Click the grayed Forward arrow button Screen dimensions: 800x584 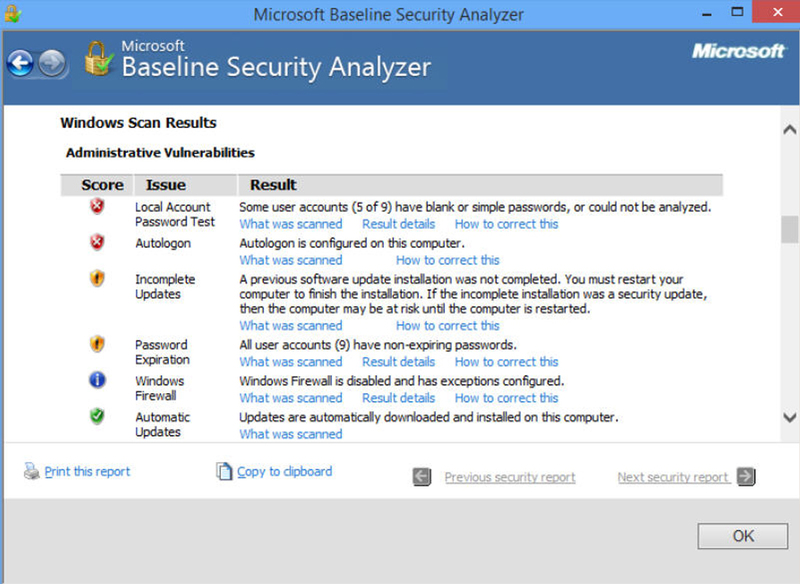click(x=52, y=64)
